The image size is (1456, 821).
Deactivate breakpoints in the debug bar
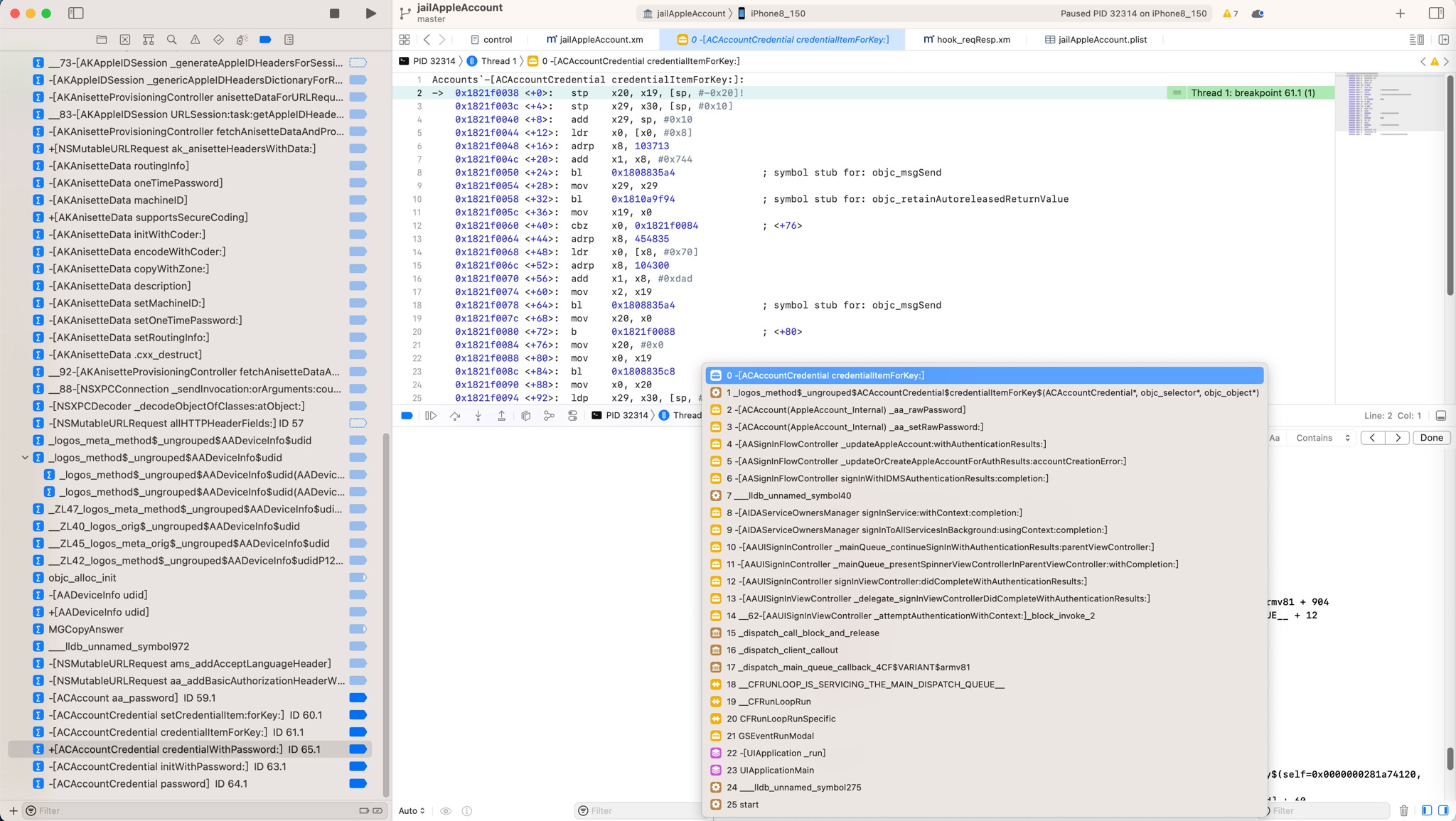(407, 416)
